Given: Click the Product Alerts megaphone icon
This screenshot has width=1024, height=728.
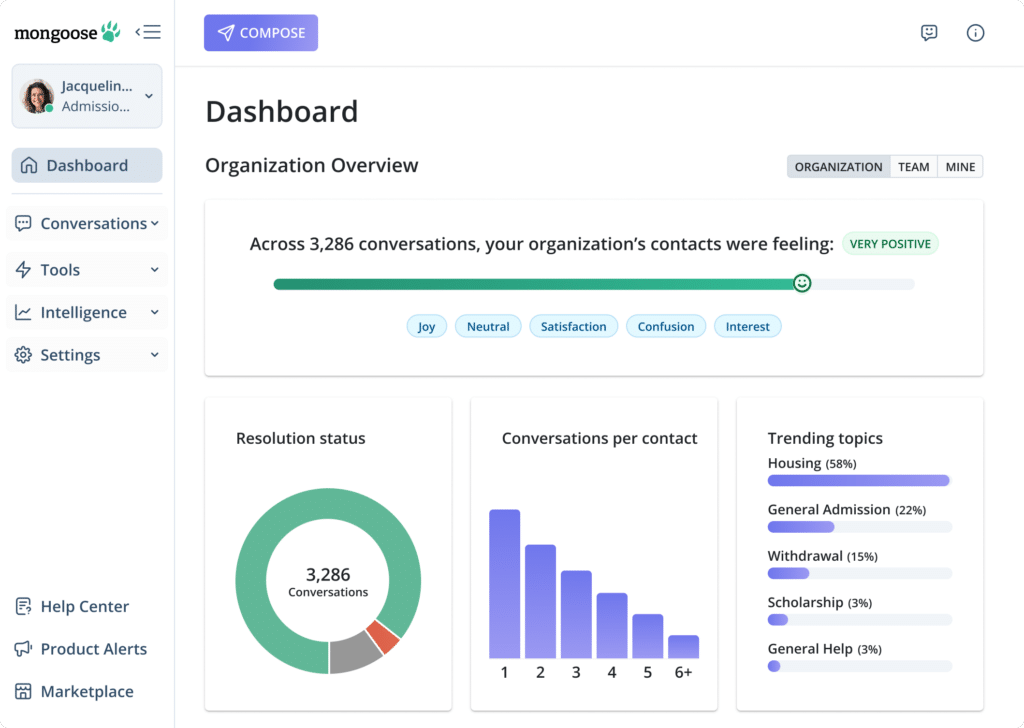Looking at the screenshot, I should pos(22,648).
